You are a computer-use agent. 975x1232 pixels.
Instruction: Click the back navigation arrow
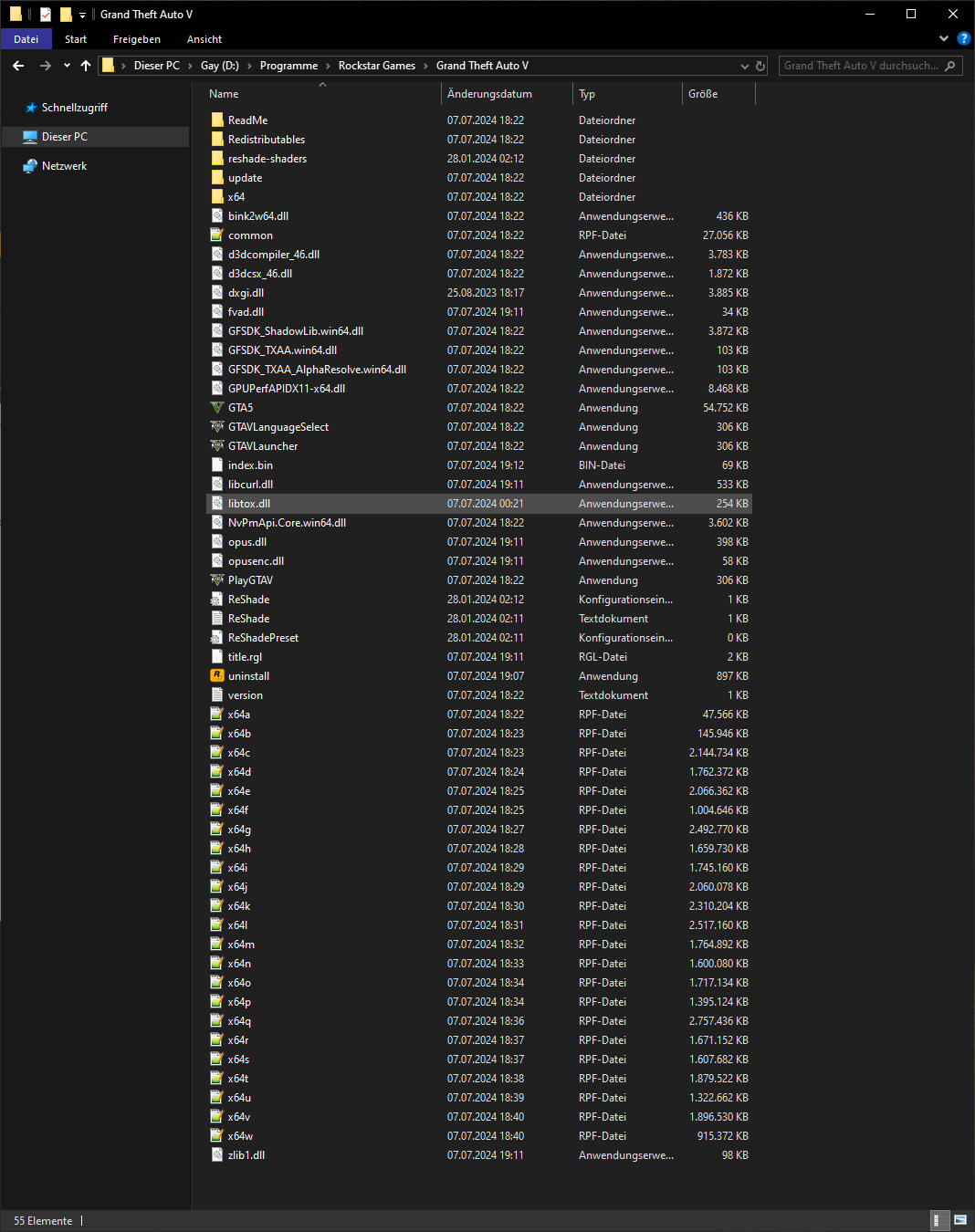[17, 65]
